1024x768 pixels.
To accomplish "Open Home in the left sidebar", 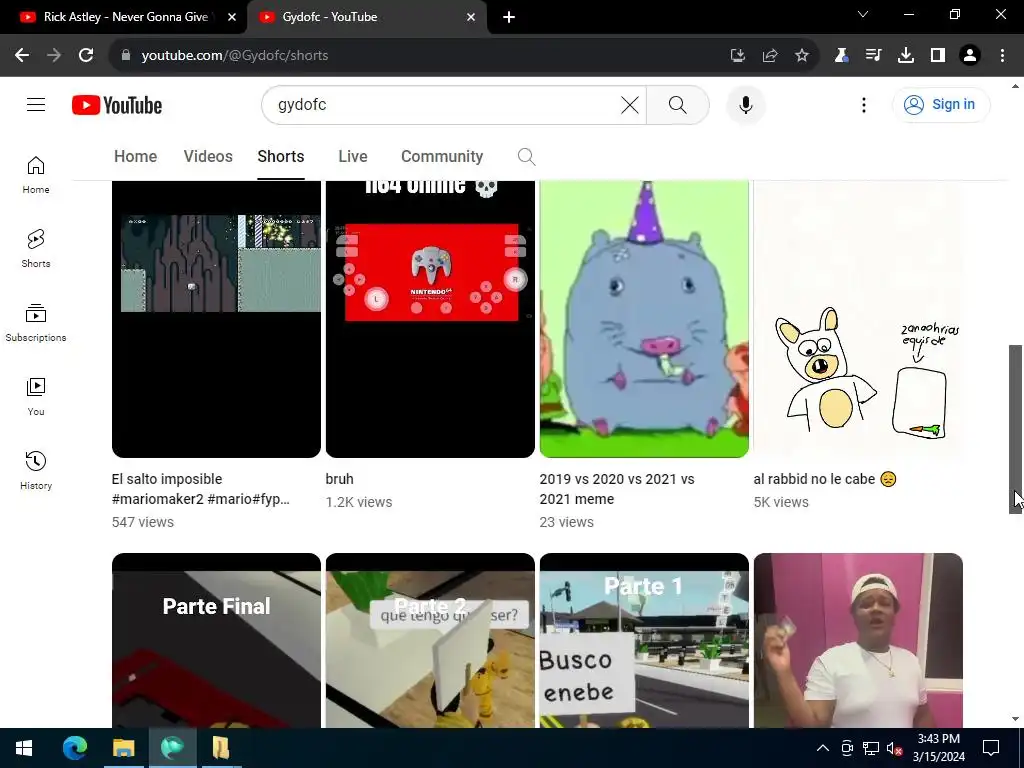I will tap(36, 175).
